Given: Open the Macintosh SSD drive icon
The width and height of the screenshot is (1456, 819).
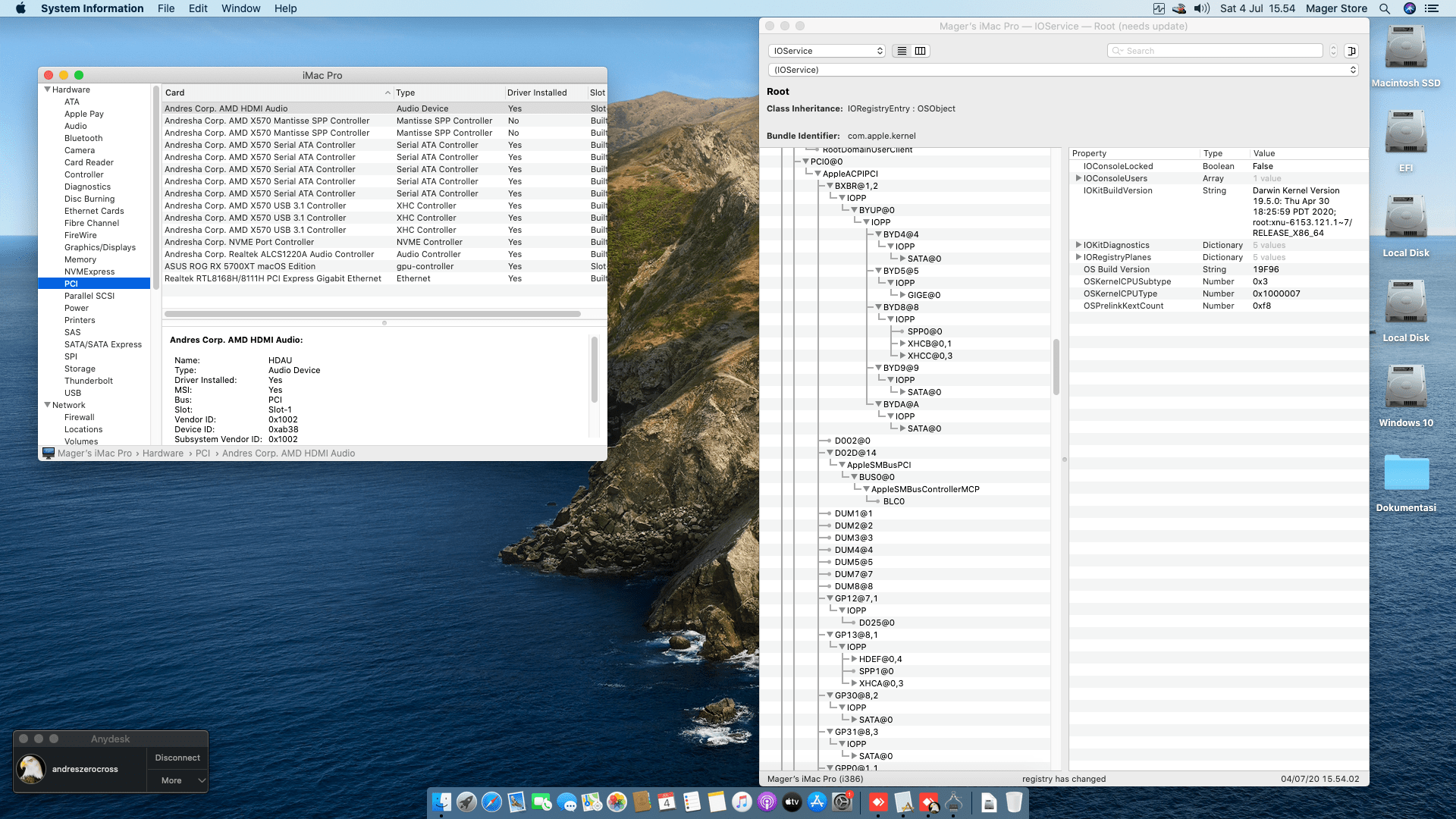Looking at the screenshot, I should [1405, 49].
